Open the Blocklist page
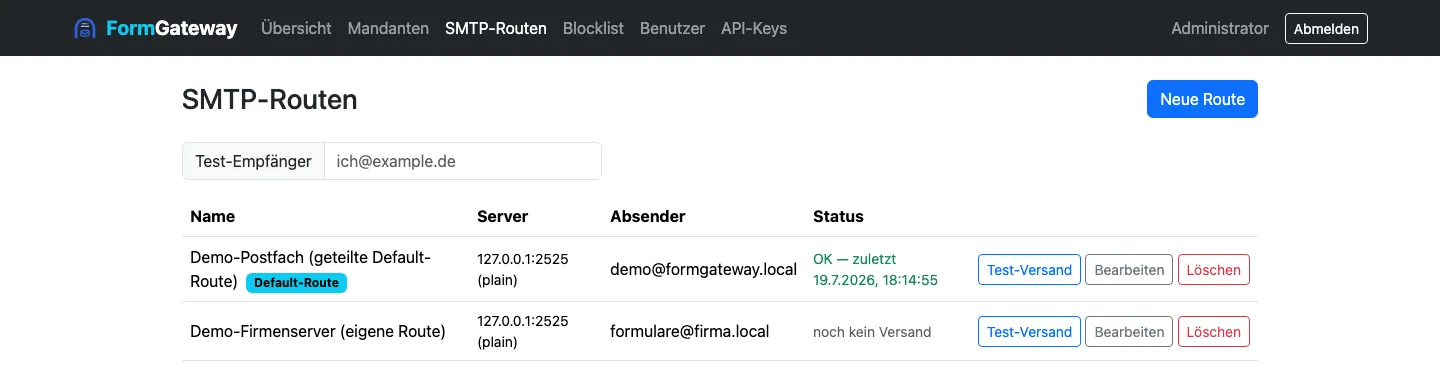1440x386 pixels. 593,28
